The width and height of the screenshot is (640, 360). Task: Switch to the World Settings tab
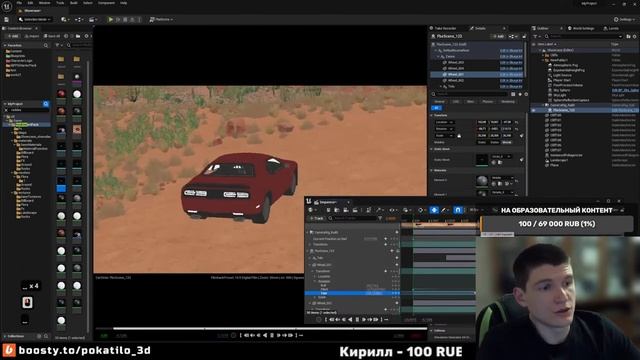click(582, 29)
